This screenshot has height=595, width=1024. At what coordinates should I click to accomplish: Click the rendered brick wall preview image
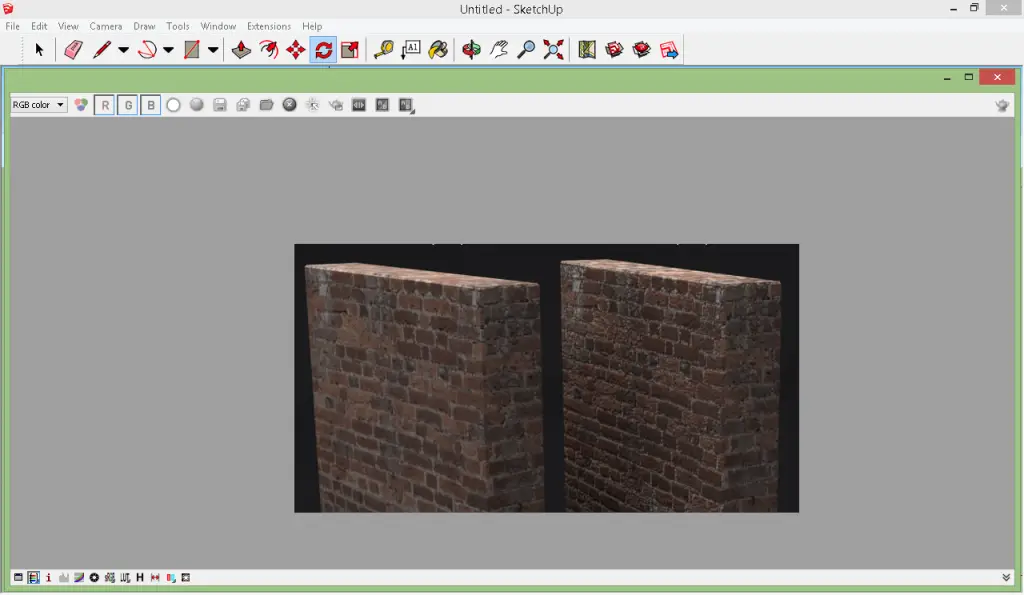[546, 378]
